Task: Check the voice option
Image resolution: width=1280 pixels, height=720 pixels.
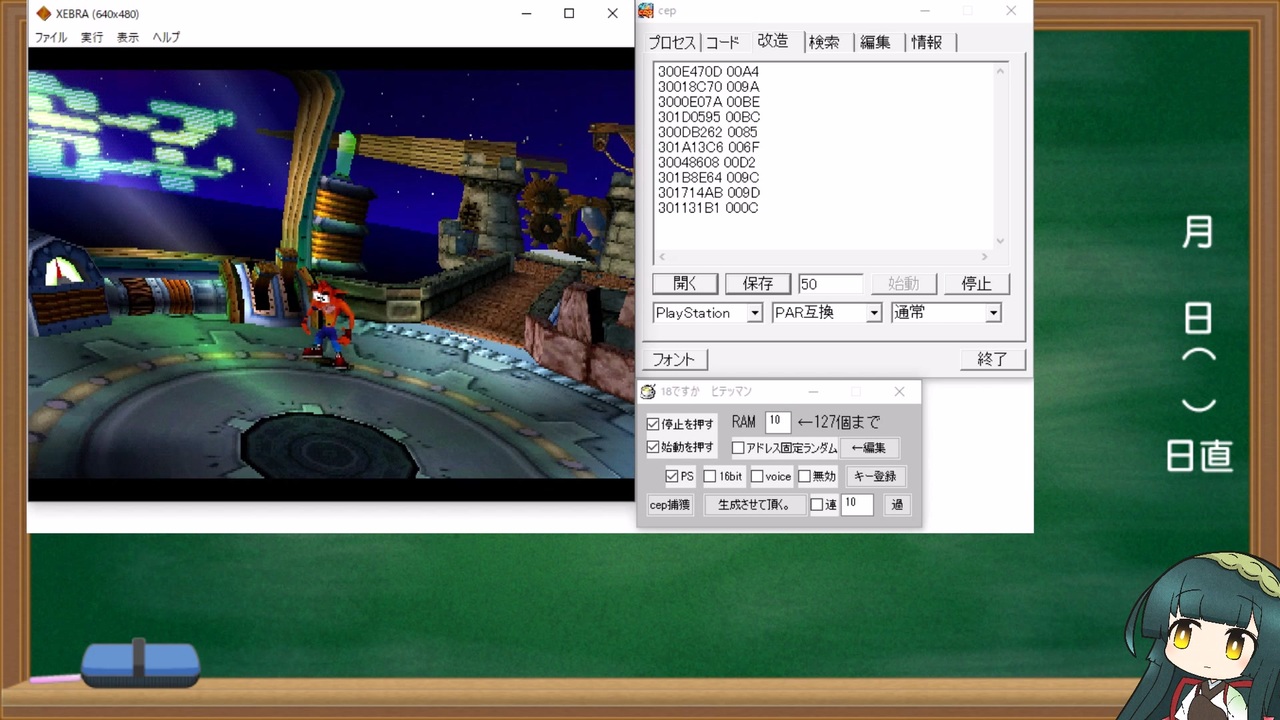Action: coord(757,477)
